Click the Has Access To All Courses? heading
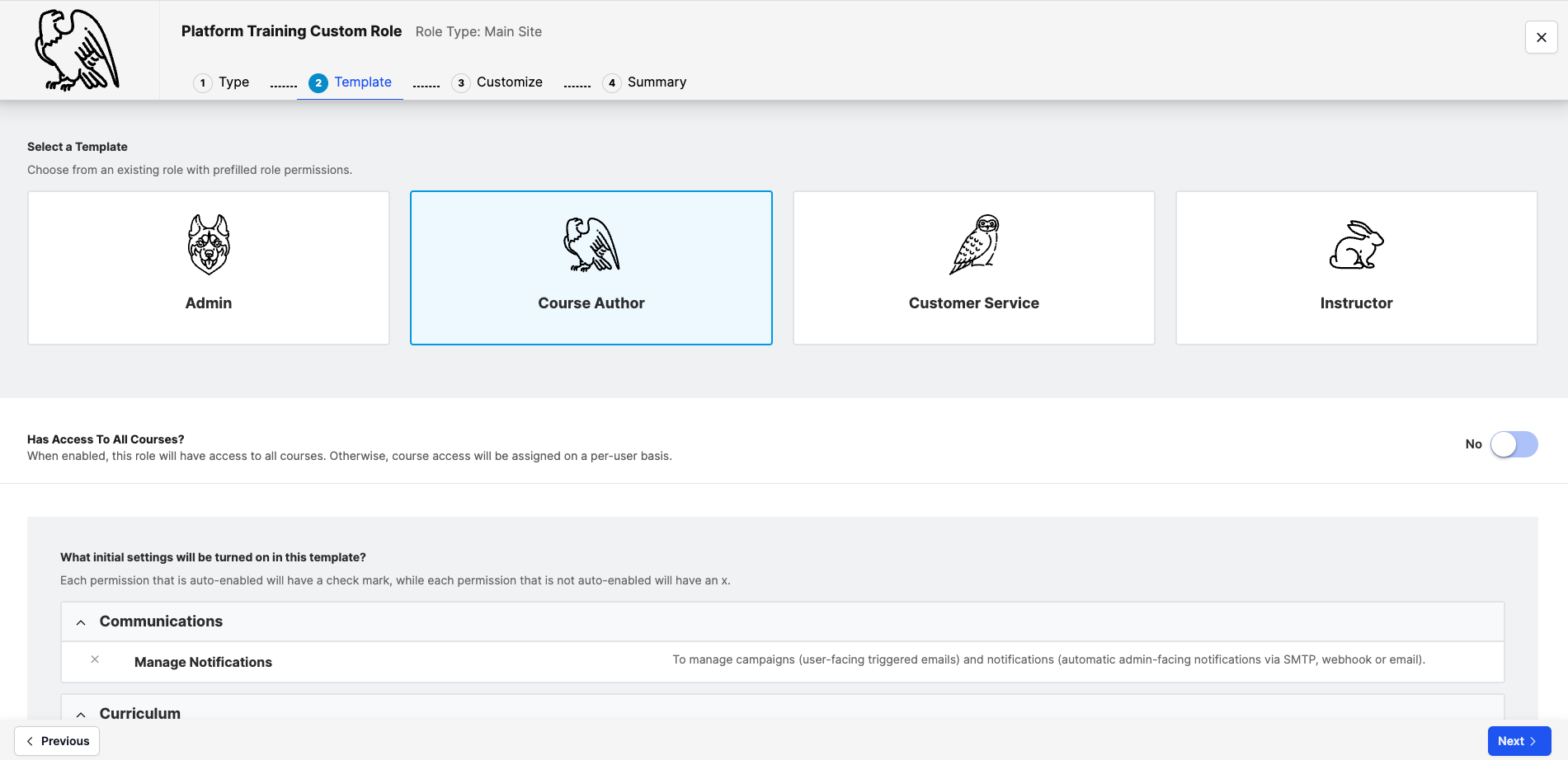Viewport: 1568px width, 760px height. [x=106, y=439]
